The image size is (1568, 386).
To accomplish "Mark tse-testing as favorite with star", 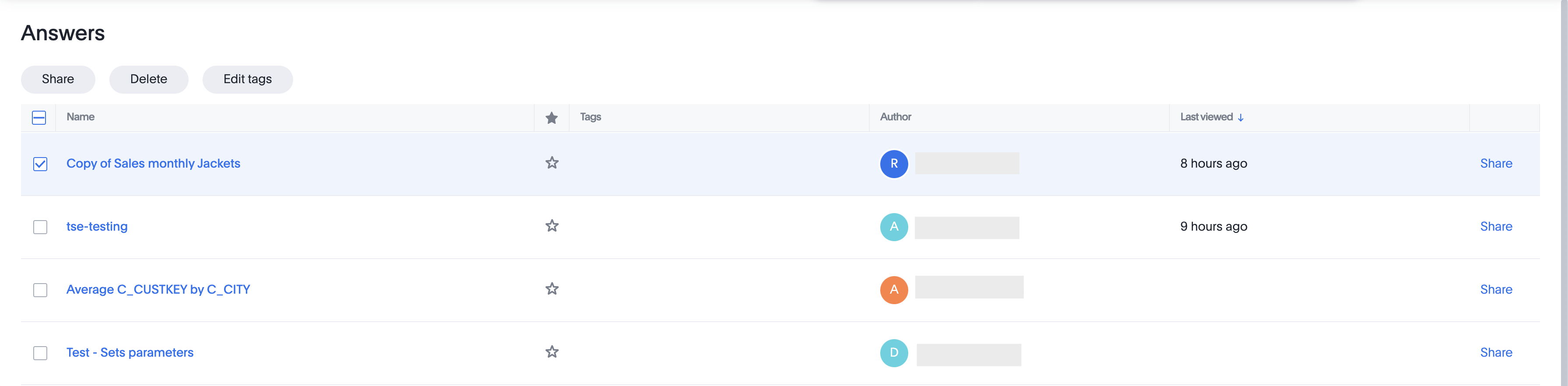I will click(552, 226).
